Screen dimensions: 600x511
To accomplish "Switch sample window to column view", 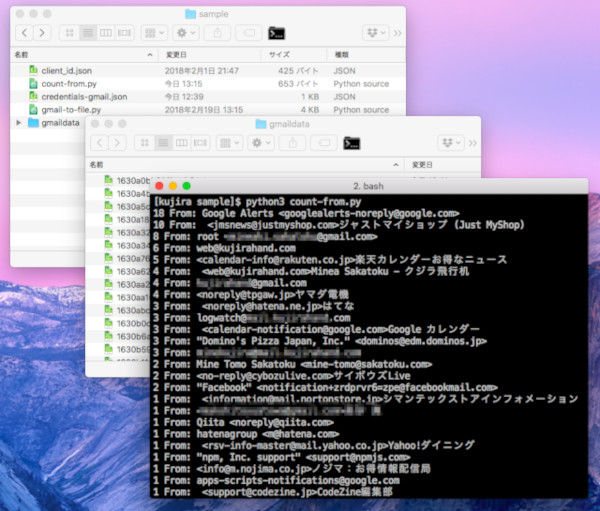I will pyautogui.click(x=104, y=33).
